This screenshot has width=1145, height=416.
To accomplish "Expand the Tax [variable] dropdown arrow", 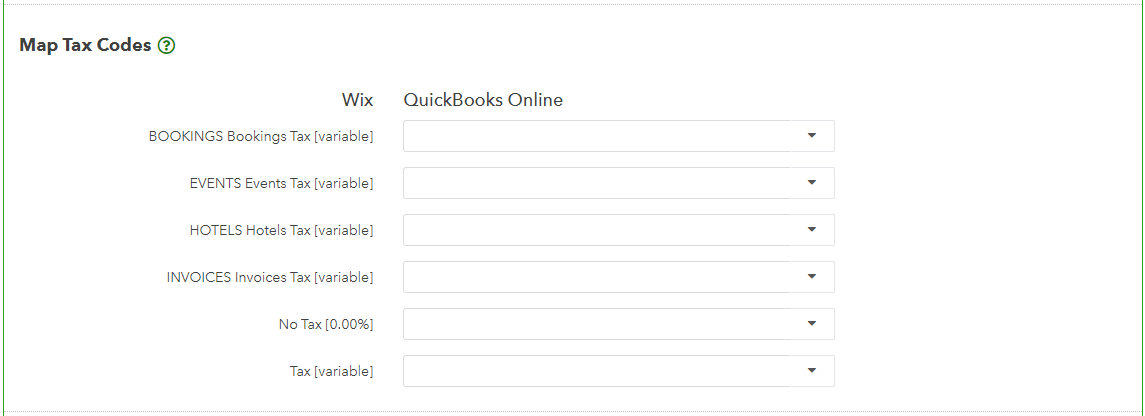I will [x=811, y=371].
